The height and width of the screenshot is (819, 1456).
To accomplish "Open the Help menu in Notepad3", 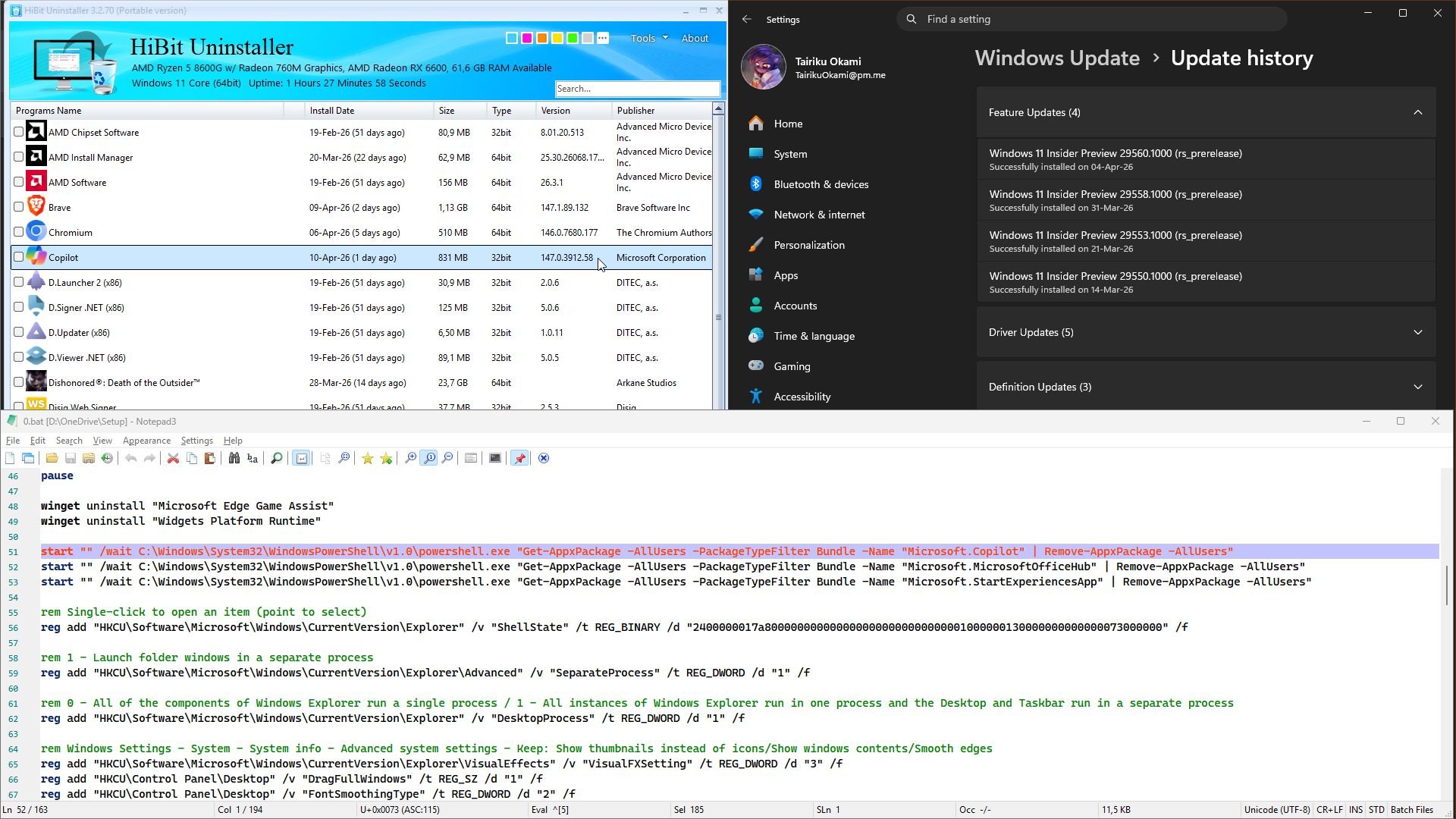I will pyautogui.click(x=233, y=441).
